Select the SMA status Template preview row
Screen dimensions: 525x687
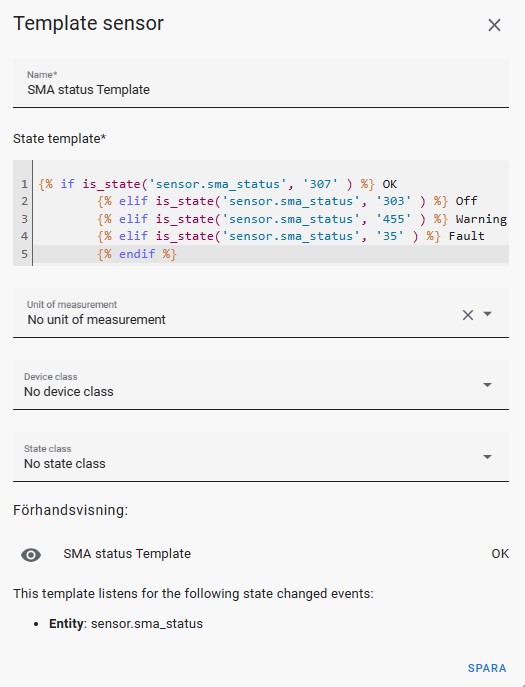[x=261, y=554]
